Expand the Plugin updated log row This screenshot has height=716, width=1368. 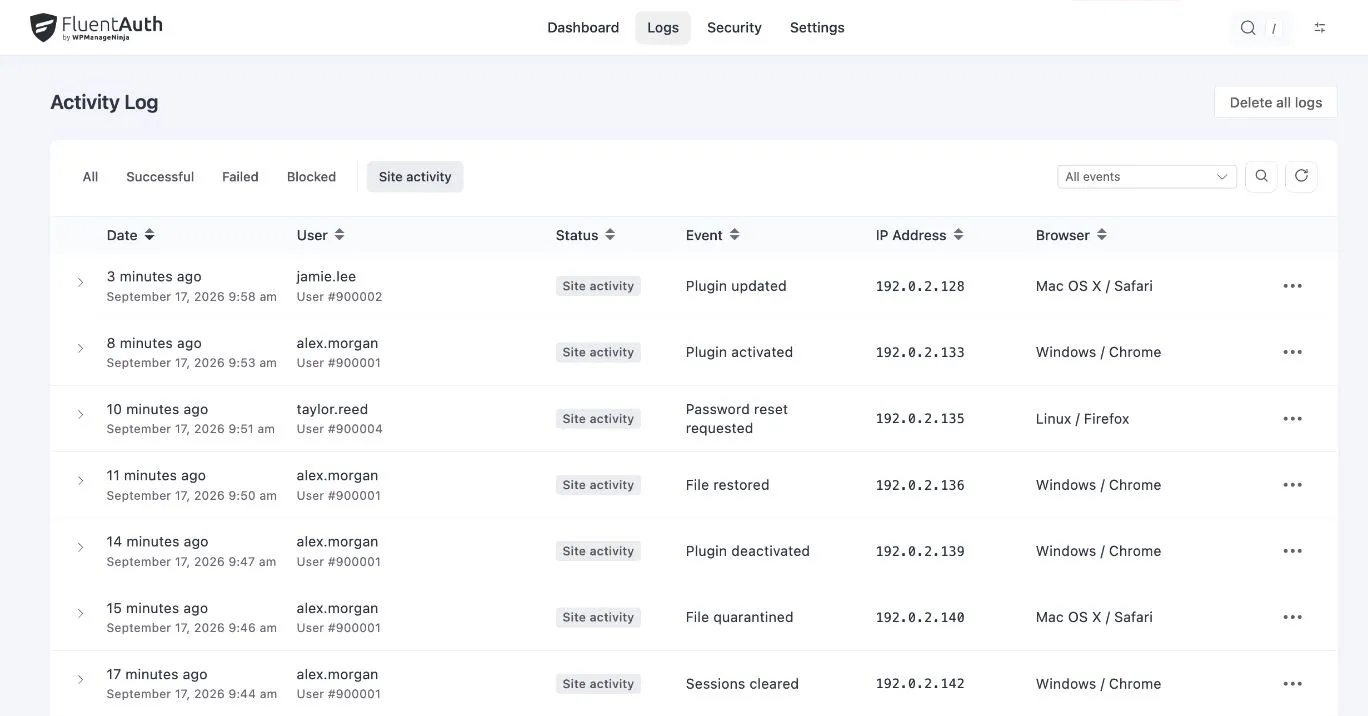(80, 283)
